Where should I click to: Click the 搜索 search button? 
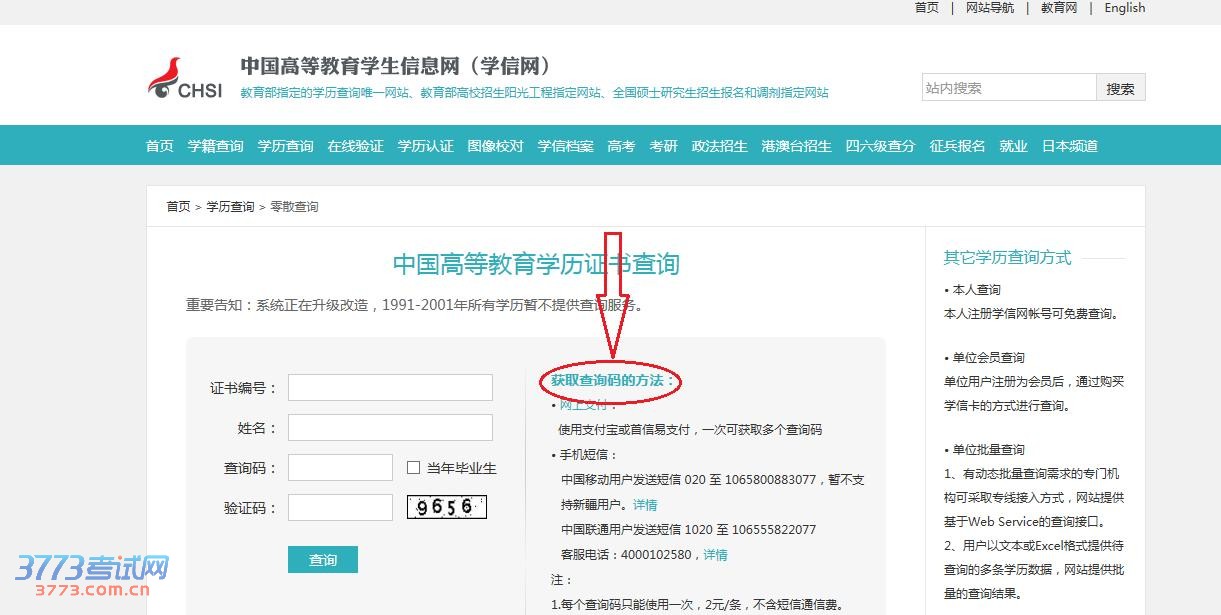1120,88
